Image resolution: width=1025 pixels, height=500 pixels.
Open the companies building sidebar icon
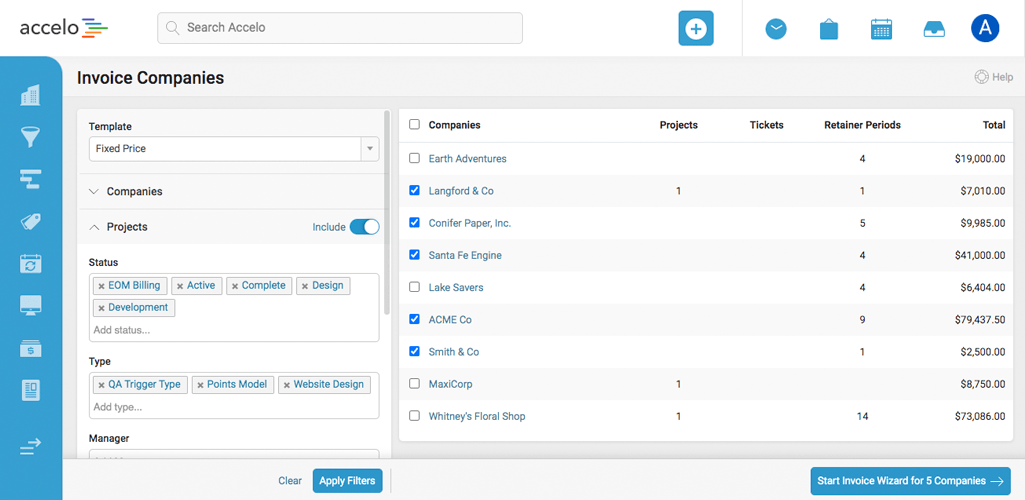30,95
